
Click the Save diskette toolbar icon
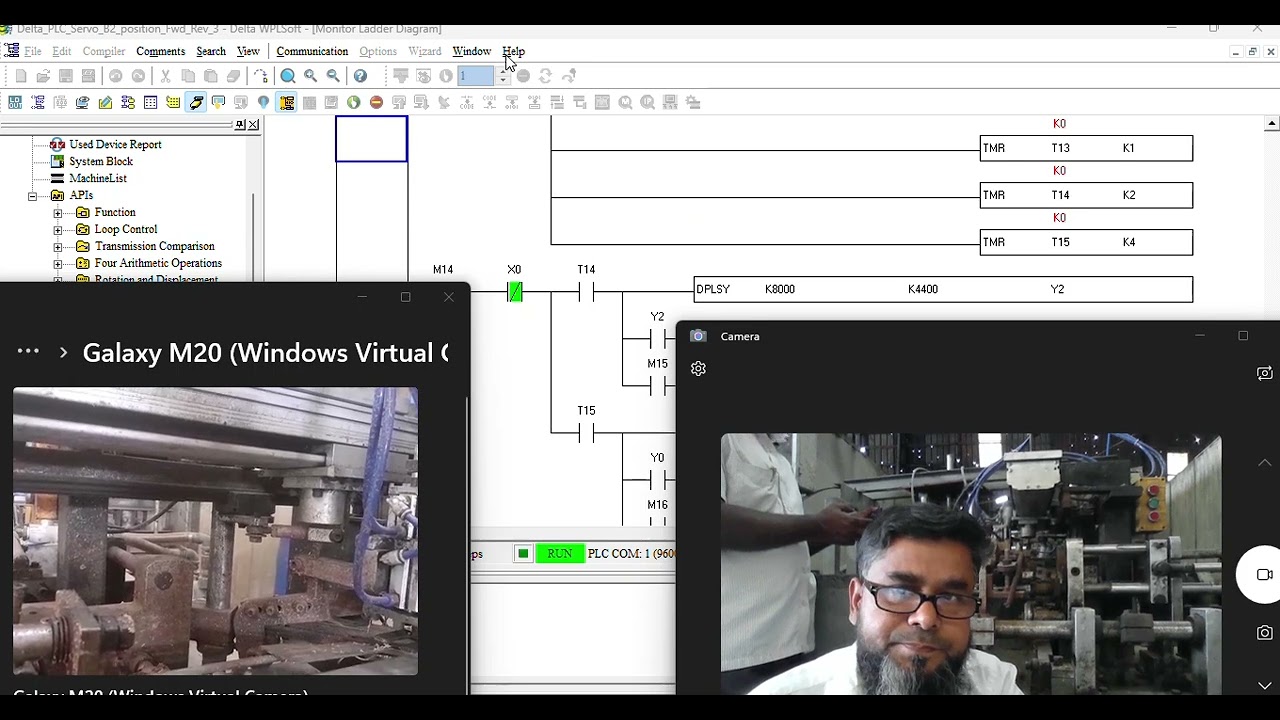click(66, 76)
